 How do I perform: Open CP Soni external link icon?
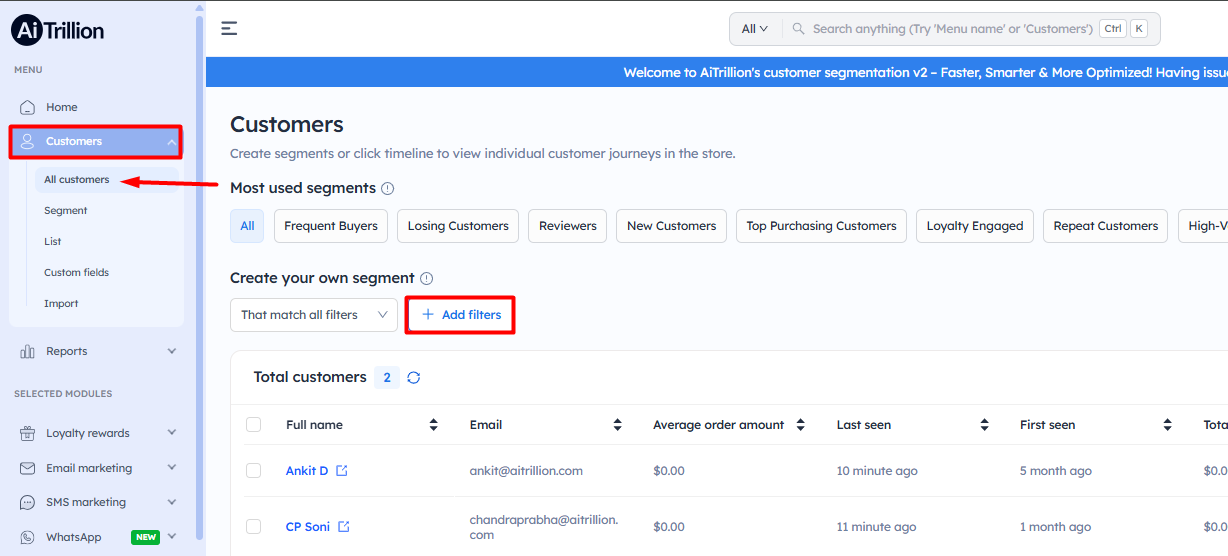pos(344,527)
